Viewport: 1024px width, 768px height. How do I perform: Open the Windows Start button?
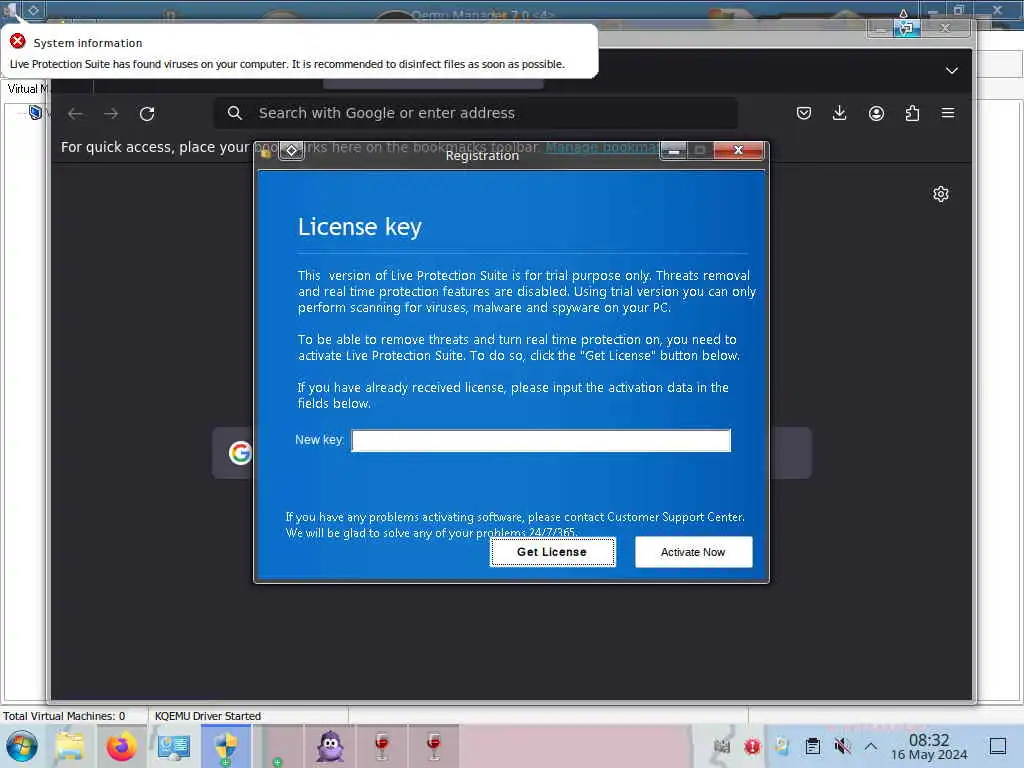(22, 746)
